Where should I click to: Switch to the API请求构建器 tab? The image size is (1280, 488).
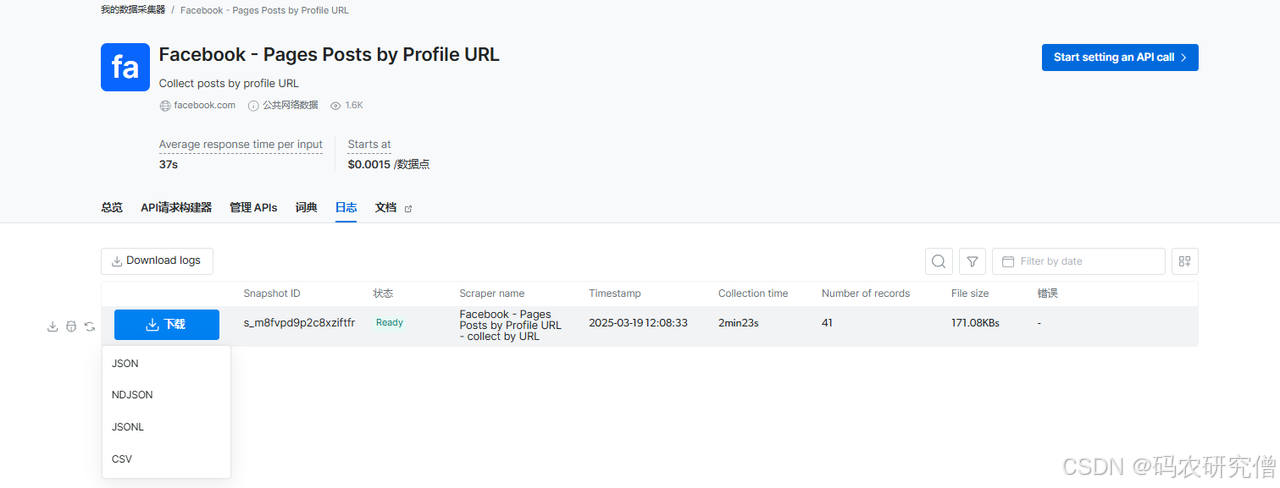click(x=176, y=207)
